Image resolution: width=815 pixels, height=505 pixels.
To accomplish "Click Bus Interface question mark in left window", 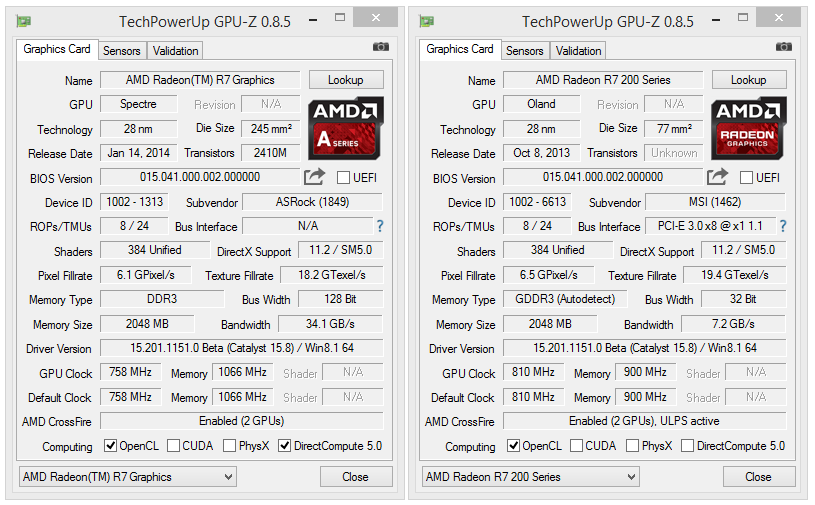I will 380,226.
